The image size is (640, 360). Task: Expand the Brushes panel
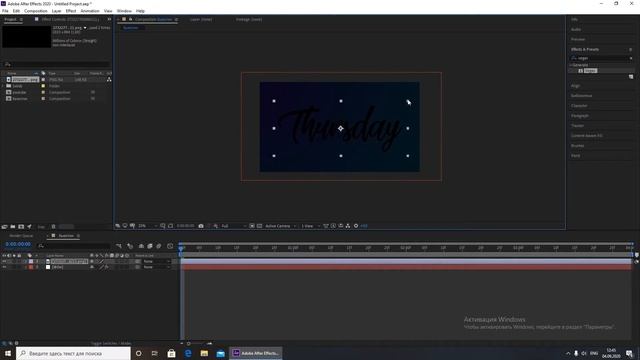tap(578, 145)
